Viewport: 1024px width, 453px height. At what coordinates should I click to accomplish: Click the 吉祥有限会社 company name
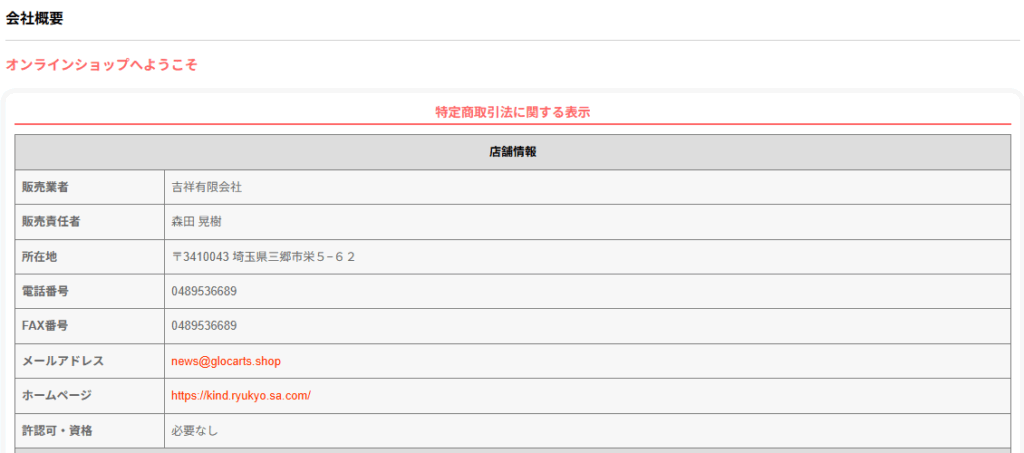tap(206, 187)
